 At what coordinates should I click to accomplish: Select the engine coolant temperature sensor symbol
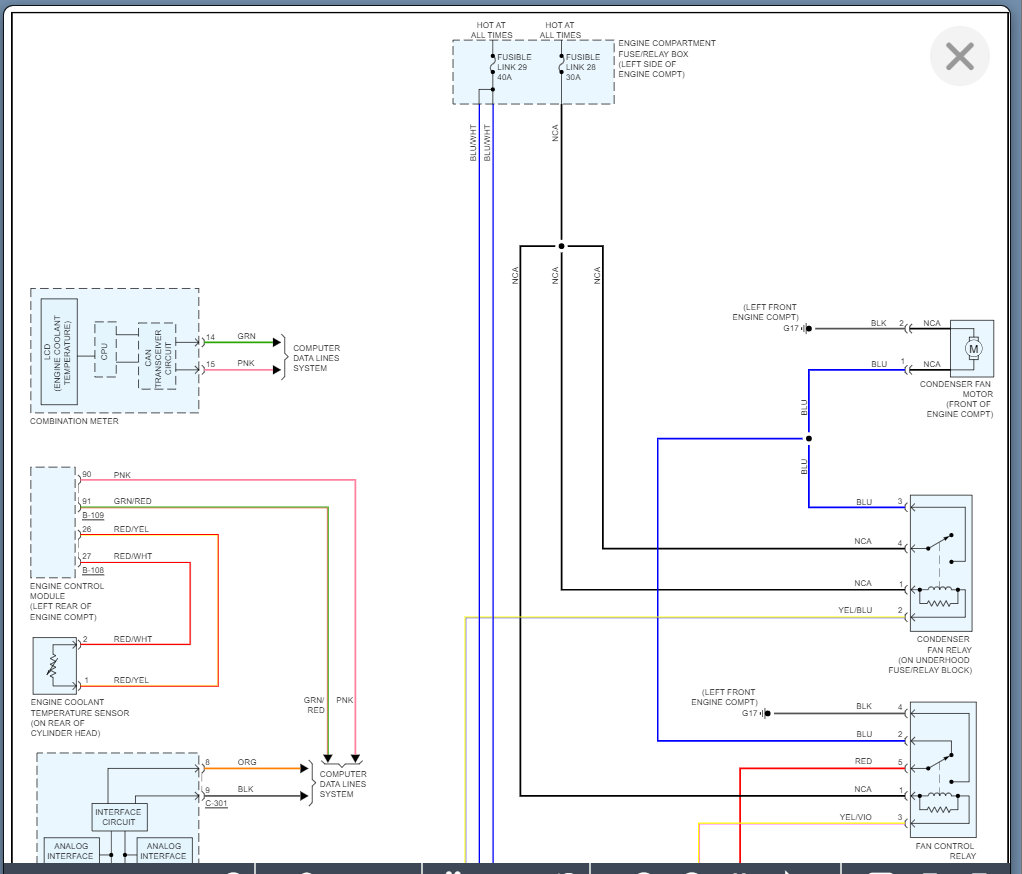53,666
